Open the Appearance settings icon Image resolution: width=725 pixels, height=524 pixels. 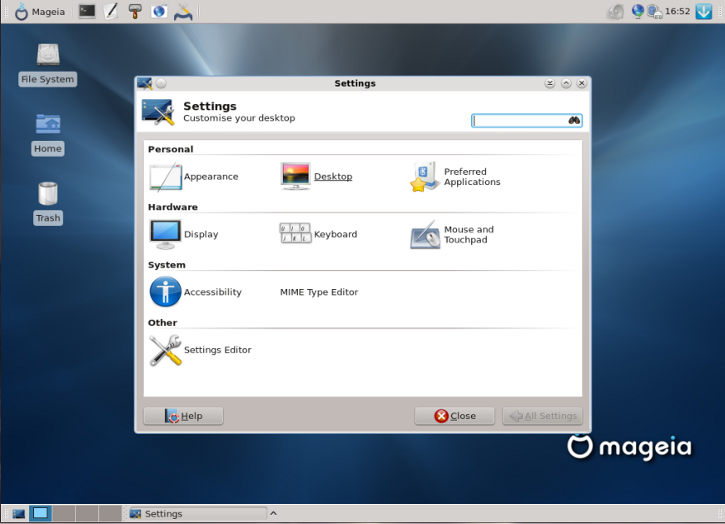pos(165,177)
